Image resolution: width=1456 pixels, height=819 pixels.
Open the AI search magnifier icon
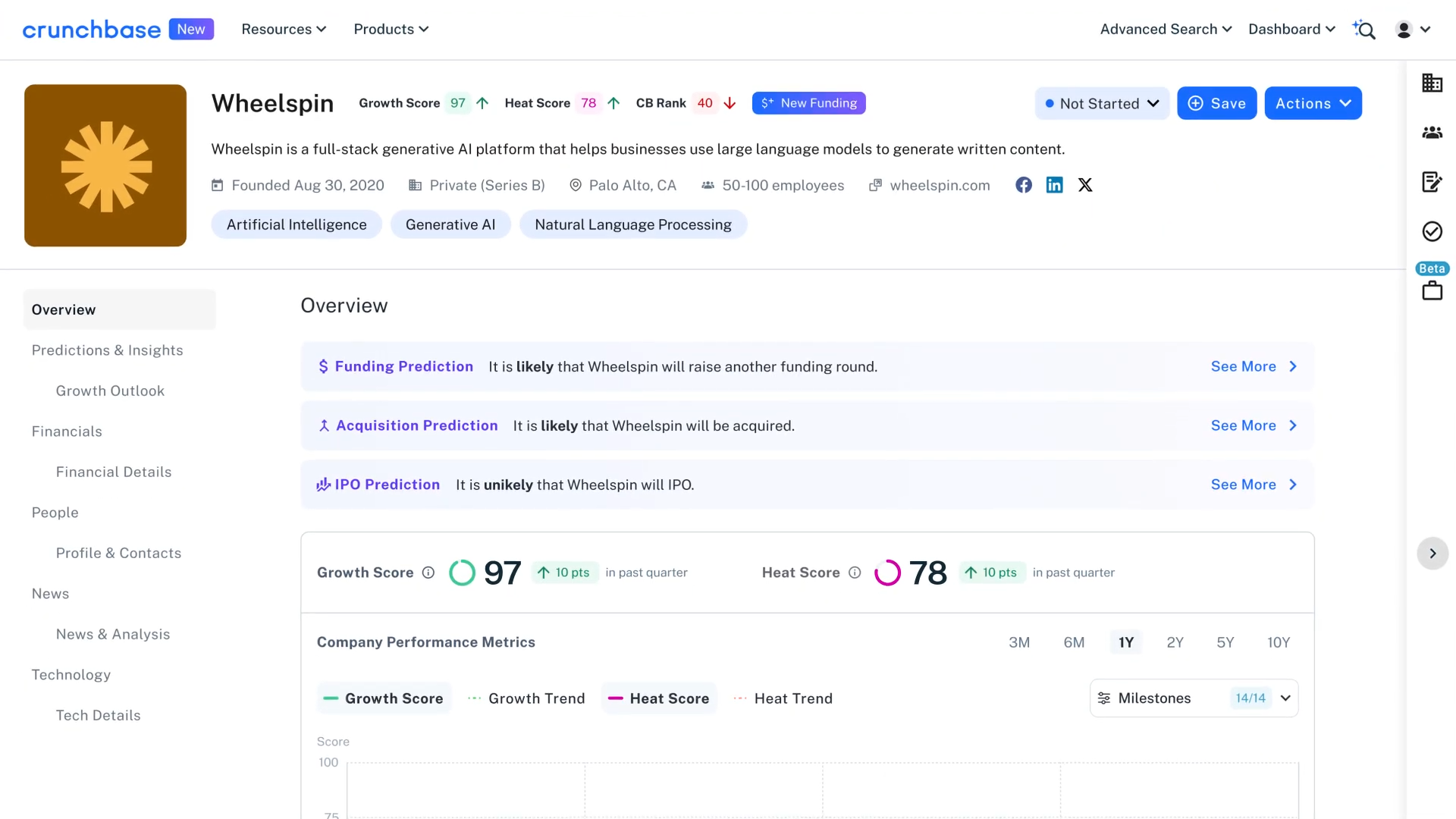1363,30
